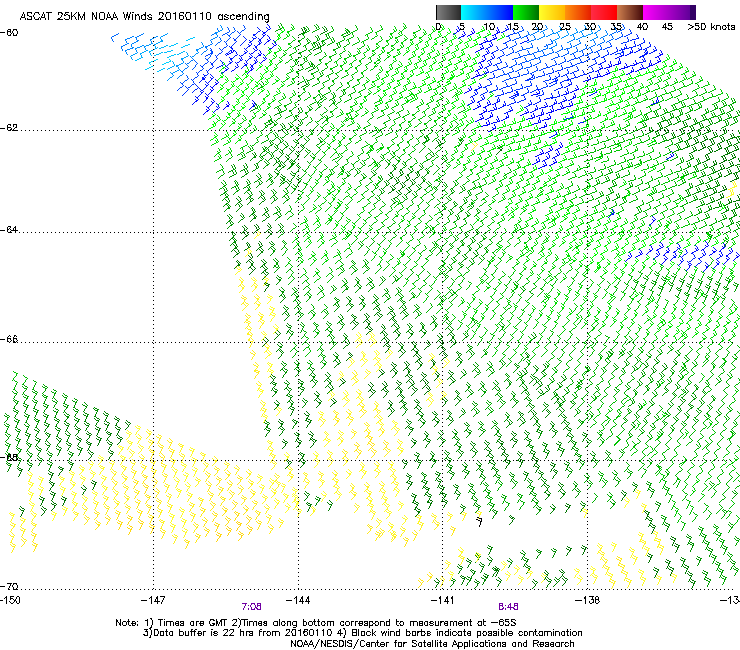Image resolution: width=740 pixels, height=650 pixels.
Task: Select the '-144' longitude axis label
Action: 298,600
